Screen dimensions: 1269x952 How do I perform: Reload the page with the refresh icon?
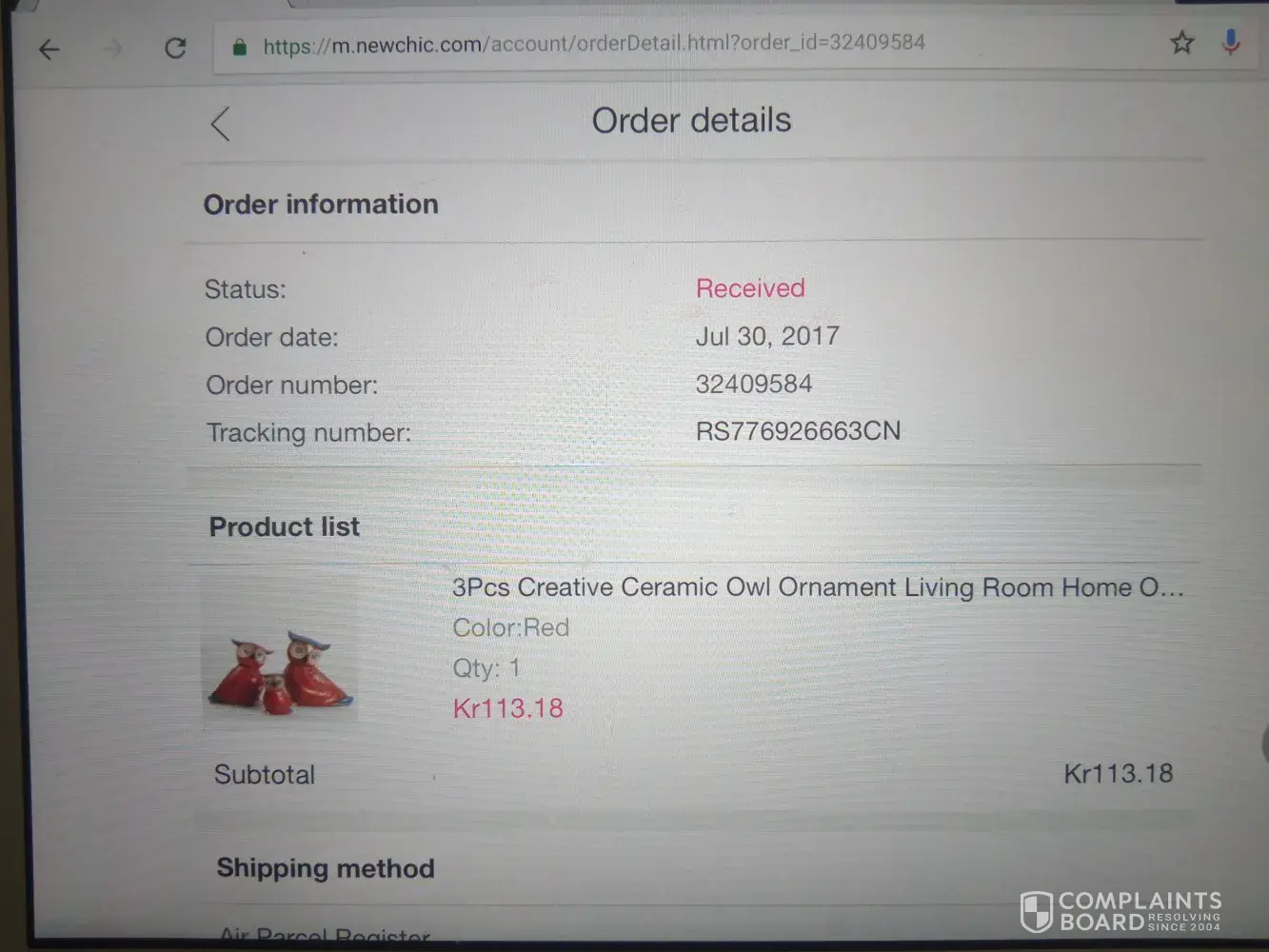pos(175,48)
